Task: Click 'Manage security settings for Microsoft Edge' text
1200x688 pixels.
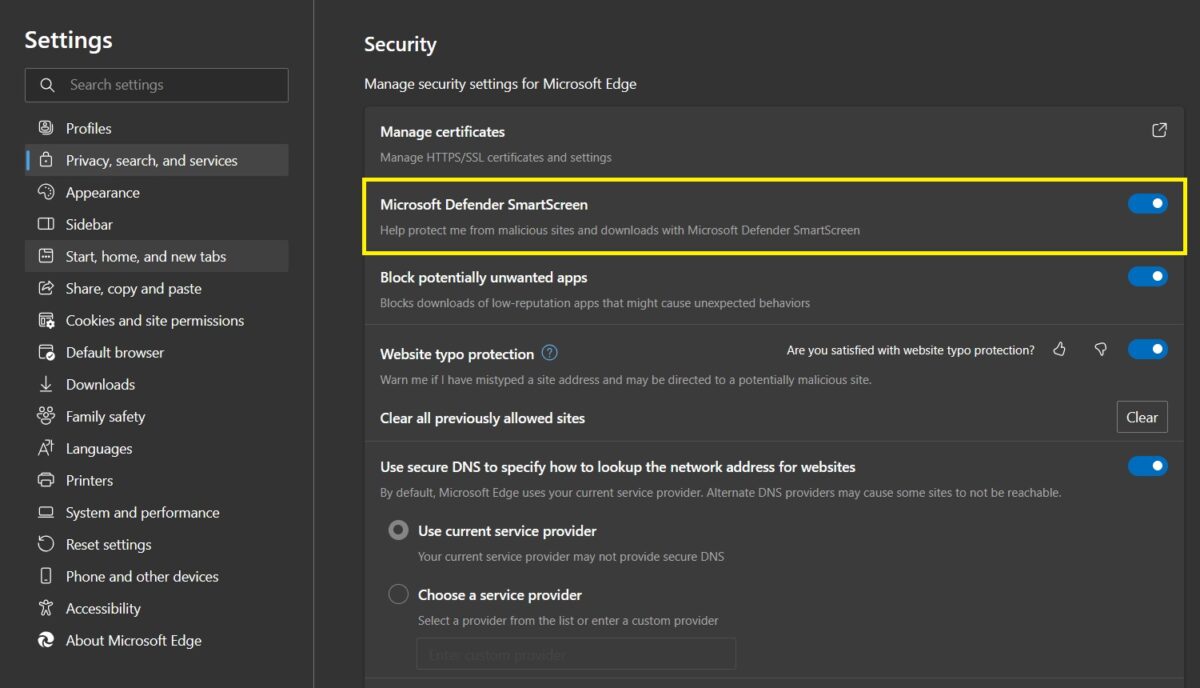Action: point(500,84)
